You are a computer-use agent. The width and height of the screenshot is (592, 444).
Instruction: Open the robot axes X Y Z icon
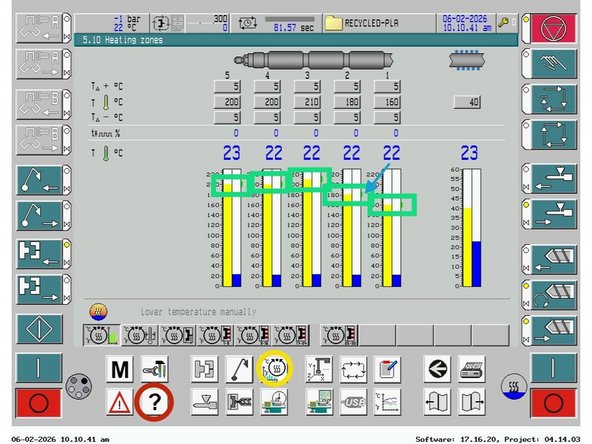319,369
